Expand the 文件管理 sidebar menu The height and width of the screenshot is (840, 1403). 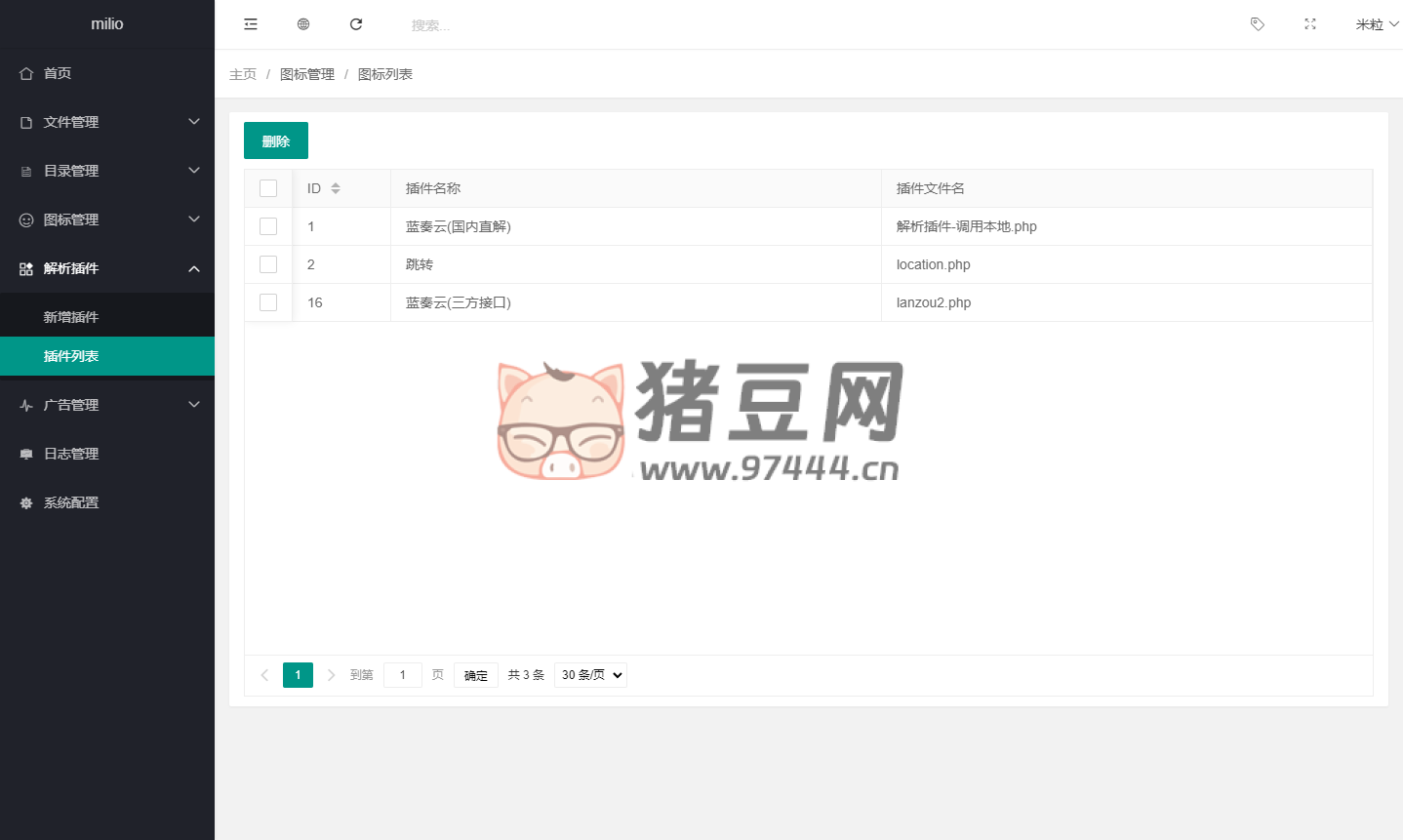click(107, 122)
